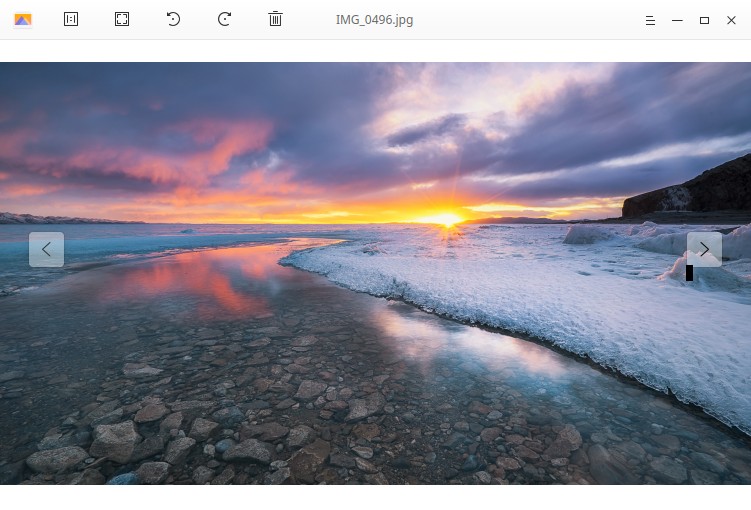Image resolution: width=751 pixels, height=510 pixels.
Task: Advance to the next image
Action: (704, 250)
